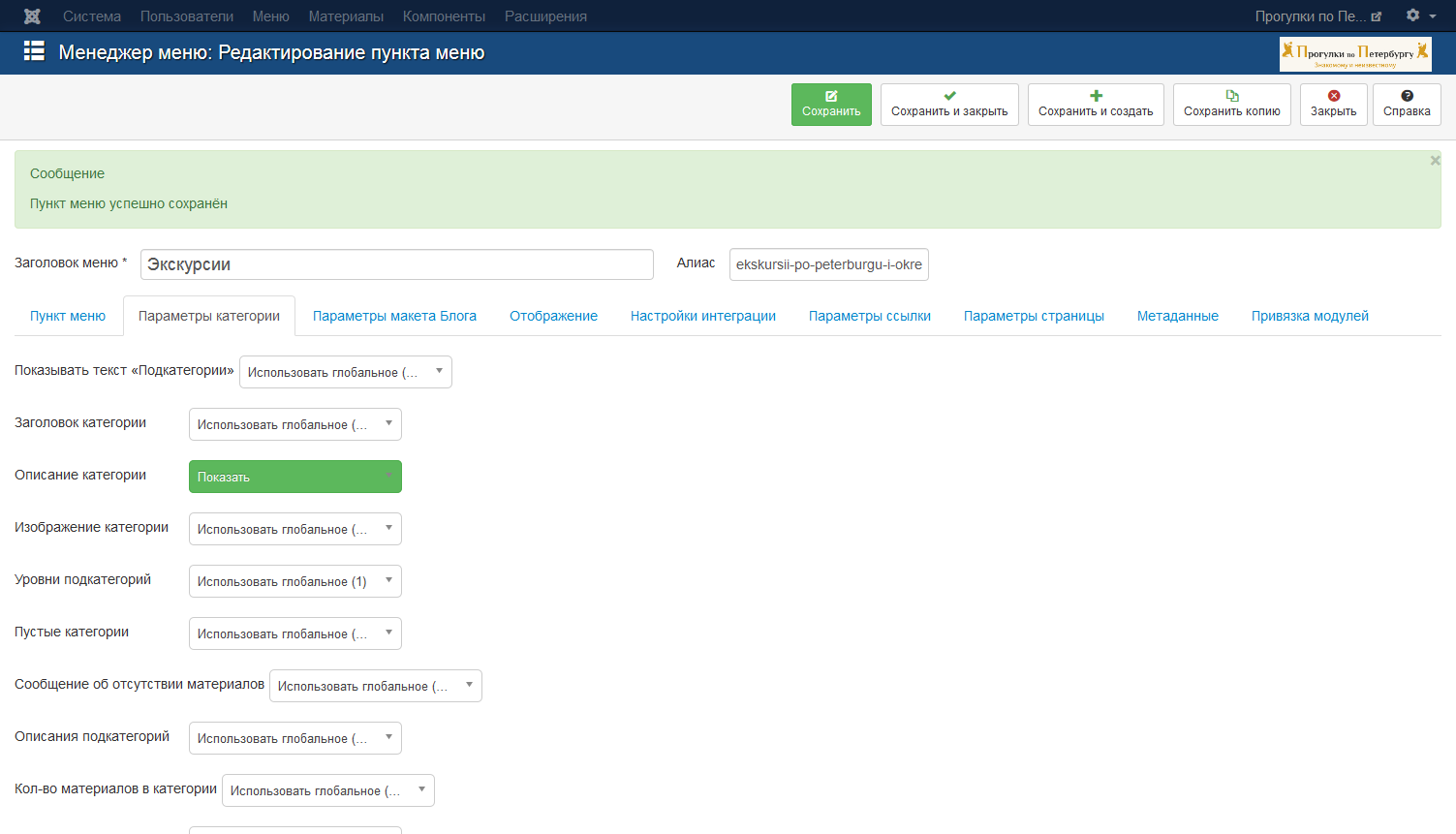
Task: Click the external link icon beside site name
Action: (x=1377, y=16)
